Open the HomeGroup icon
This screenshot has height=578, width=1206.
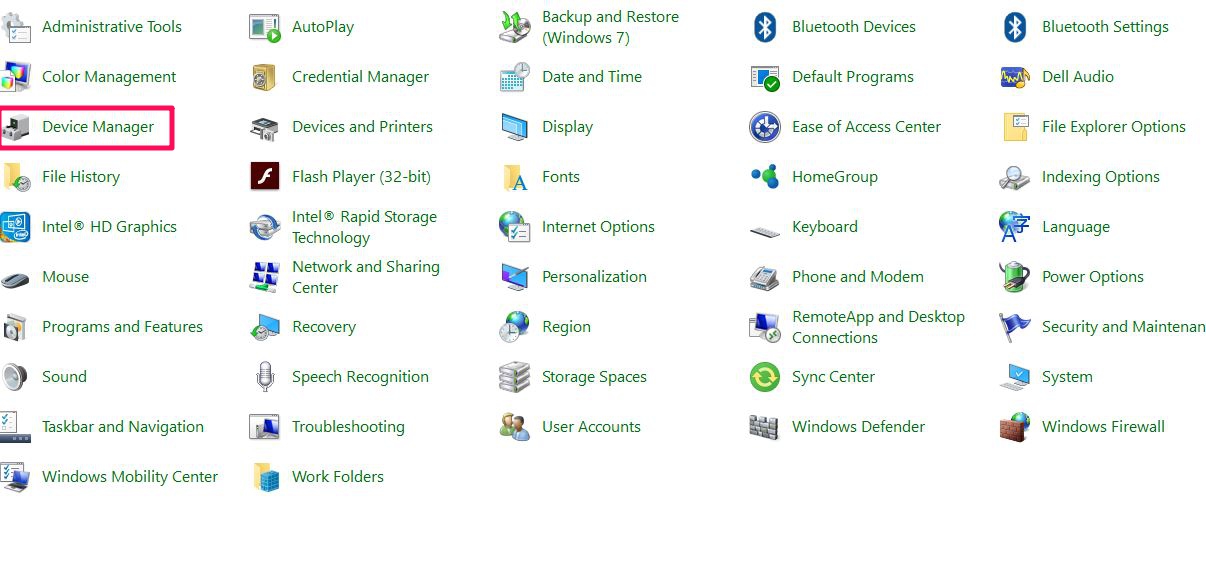(x=765, y=177)
